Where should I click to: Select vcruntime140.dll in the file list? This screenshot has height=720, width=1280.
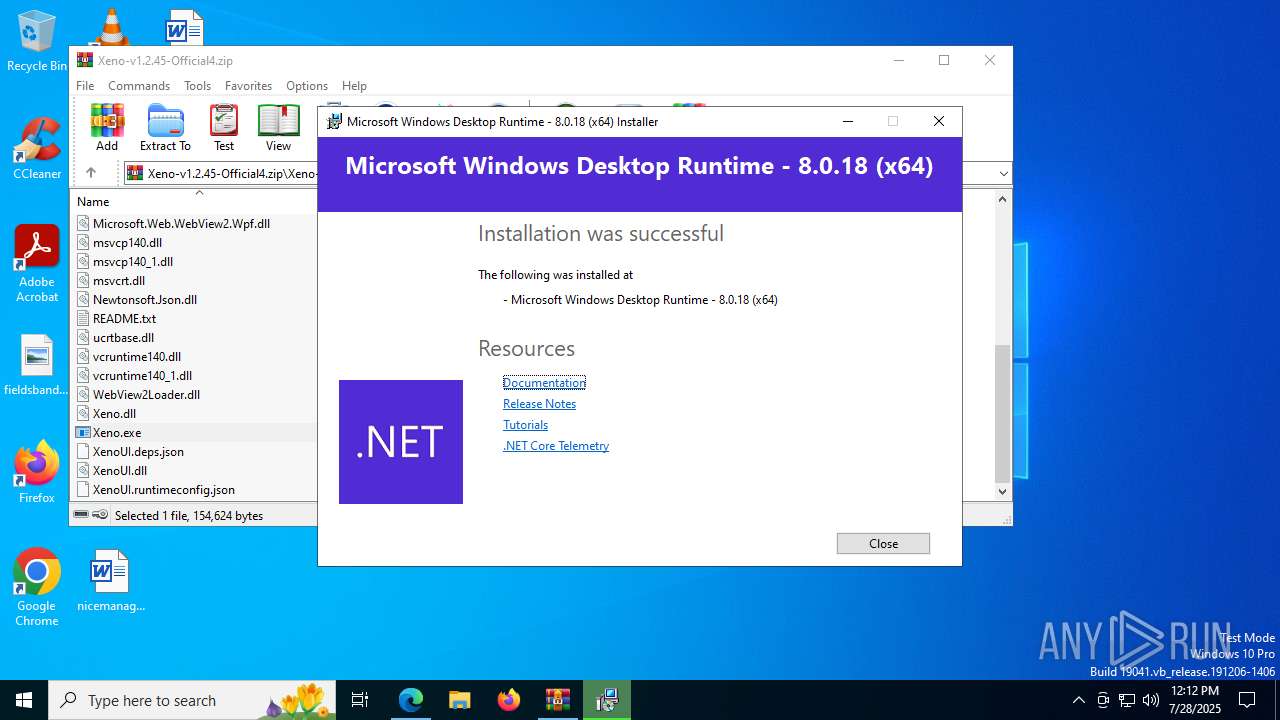[137, 357]
